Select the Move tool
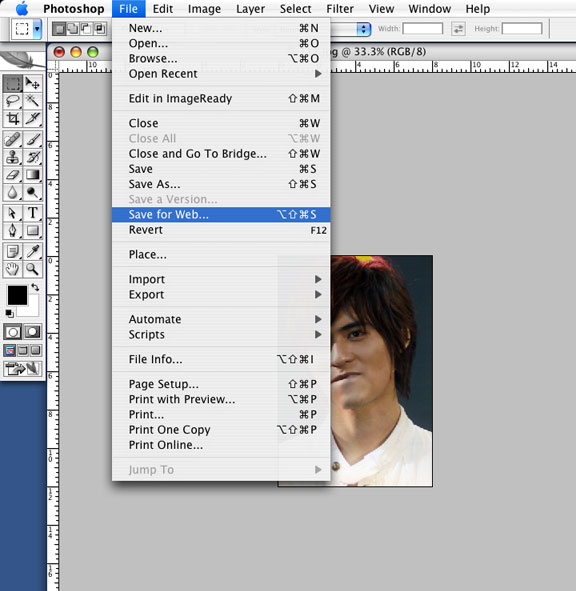This screenshot has width=576, height=591. [x=33, y=83]
